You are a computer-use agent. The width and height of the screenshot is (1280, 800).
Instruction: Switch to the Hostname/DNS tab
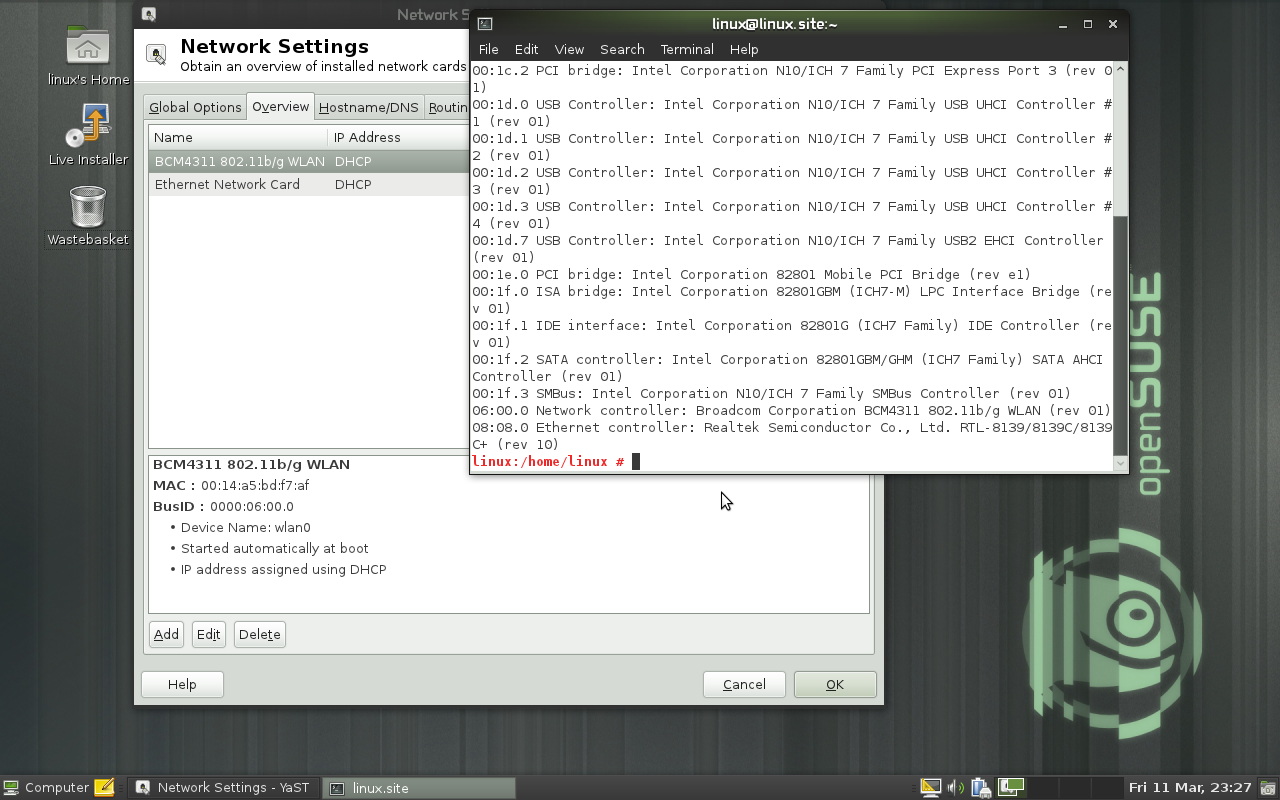369,108
